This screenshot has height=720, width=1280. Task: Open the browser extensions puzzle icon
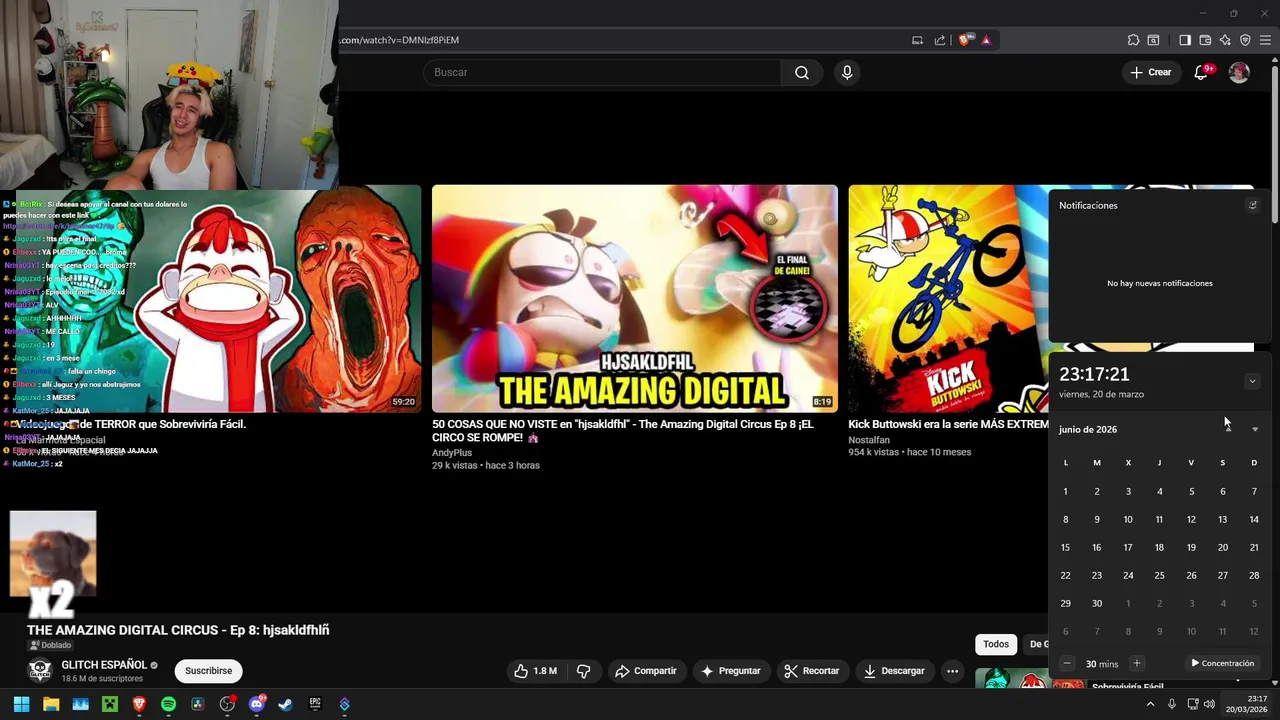click(x=1133, y=40)
